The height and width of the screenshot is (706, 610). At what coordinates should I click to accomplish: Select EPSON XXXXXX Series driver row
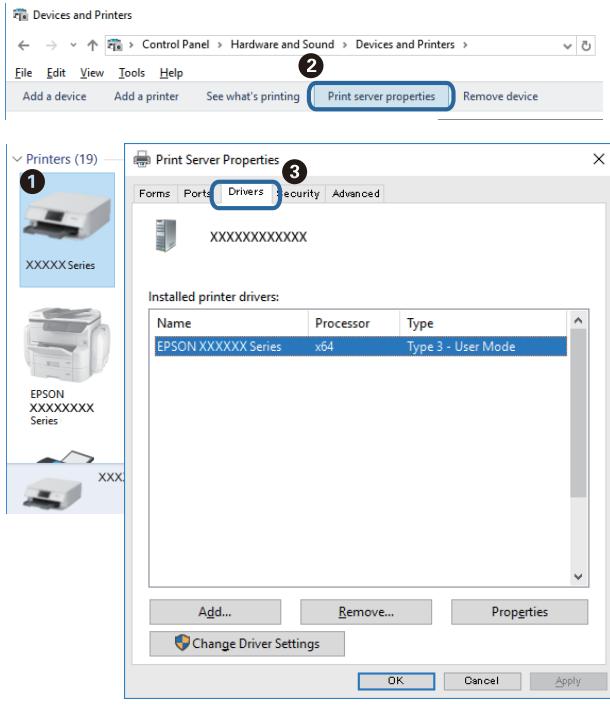pos(361,346)
